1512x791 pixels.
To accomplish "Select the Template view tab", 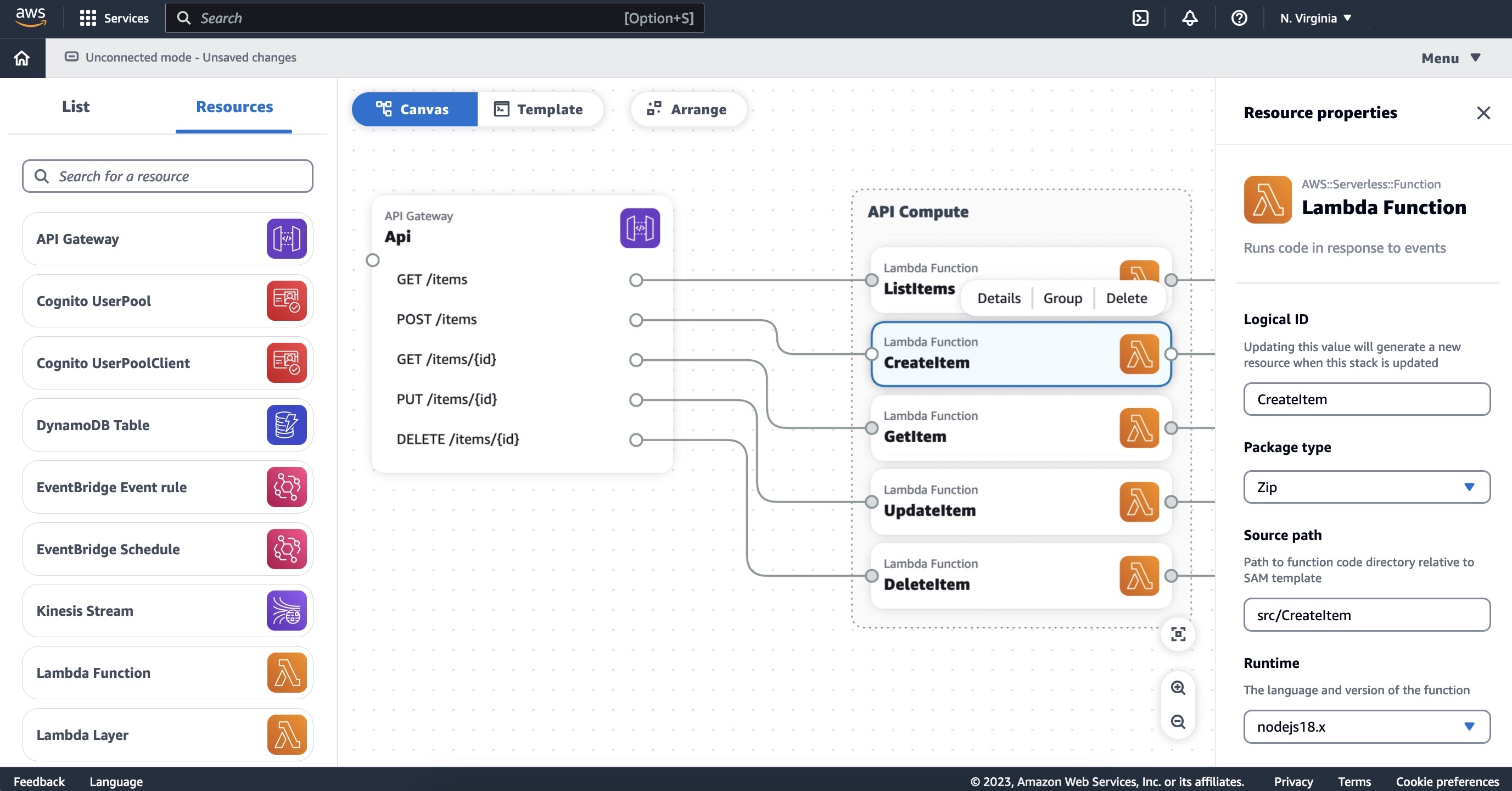I will coord(540,109).
